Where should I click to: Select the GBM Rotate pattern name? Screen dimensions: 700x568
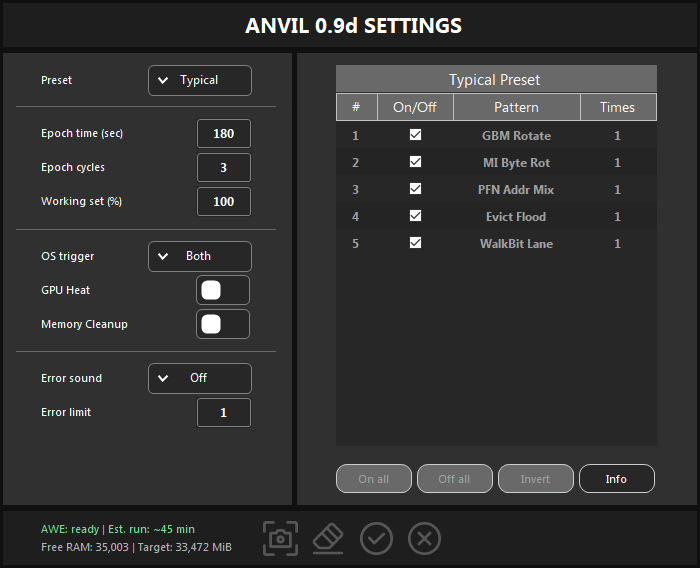pos(517,136)
